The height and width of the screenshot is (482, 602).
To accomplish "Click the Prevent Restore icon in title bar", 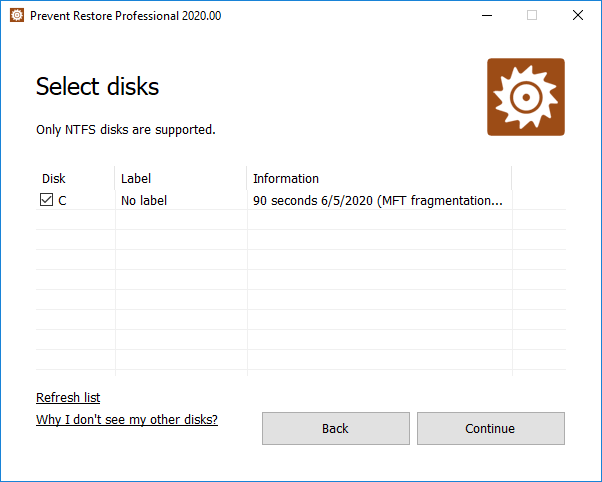I will pyautogui.click(x=16, y=15).
